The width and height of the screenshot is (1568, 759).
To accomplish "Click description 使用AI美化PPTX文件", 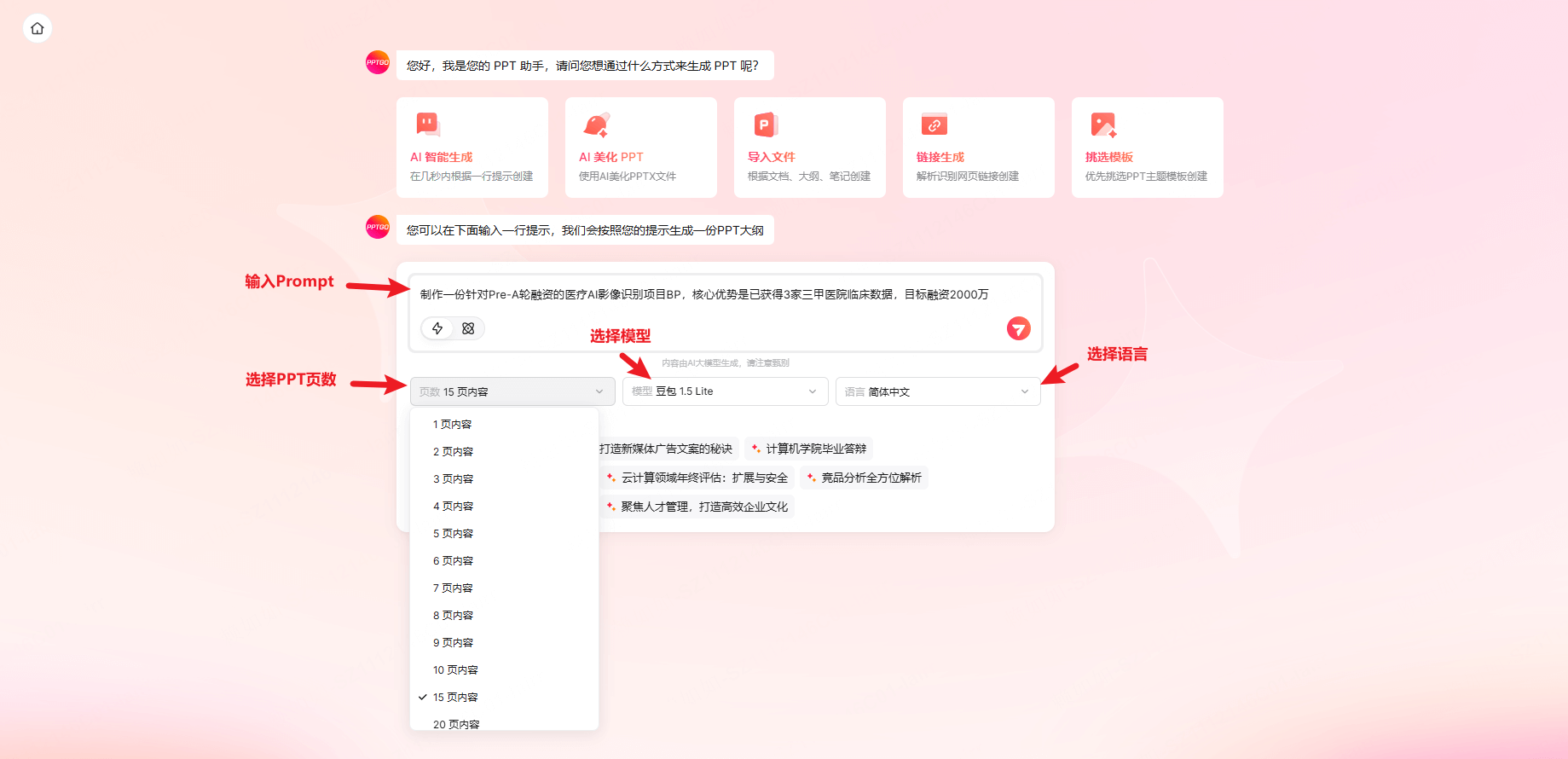I will 628,177.
